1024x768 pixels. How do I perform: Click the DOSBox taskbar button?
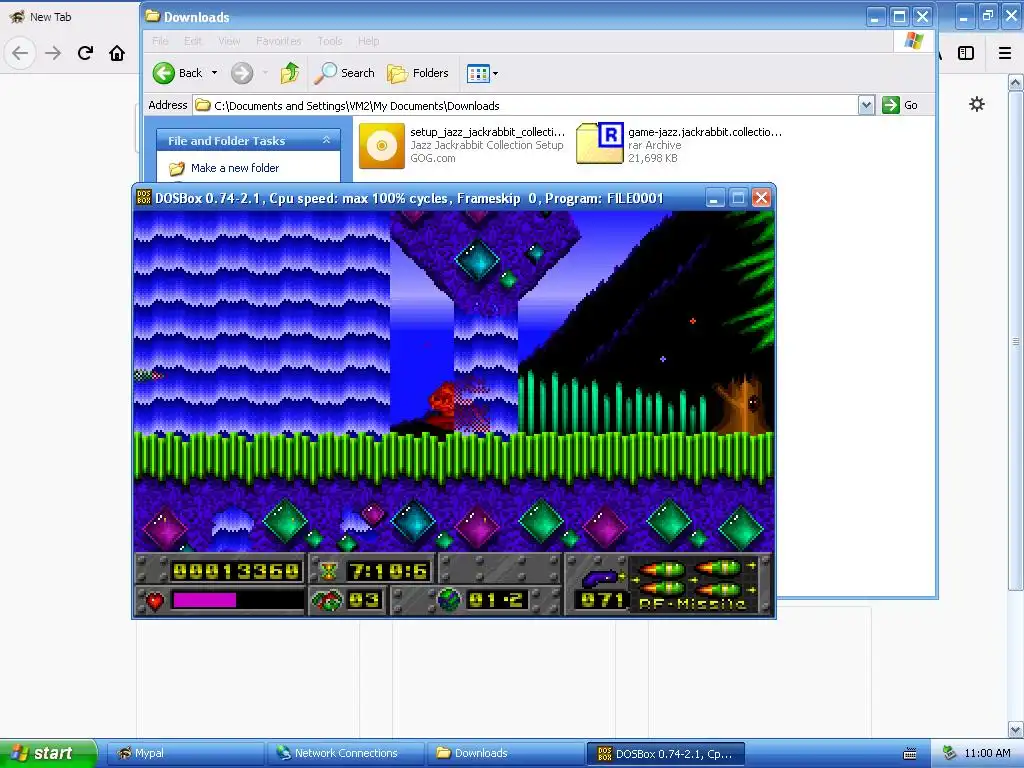(665, 754)
